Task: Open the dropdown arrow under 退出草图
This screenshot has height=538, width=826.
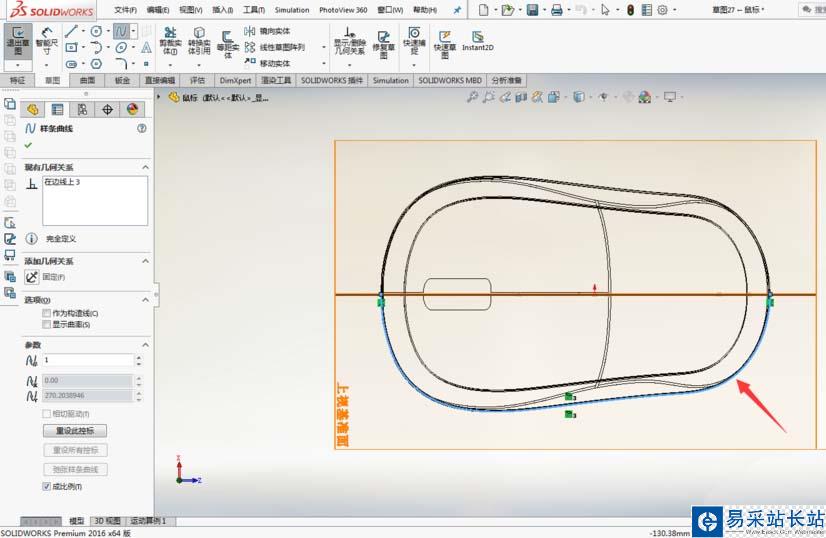Action: pyautogui.click(x=17, y=65)
